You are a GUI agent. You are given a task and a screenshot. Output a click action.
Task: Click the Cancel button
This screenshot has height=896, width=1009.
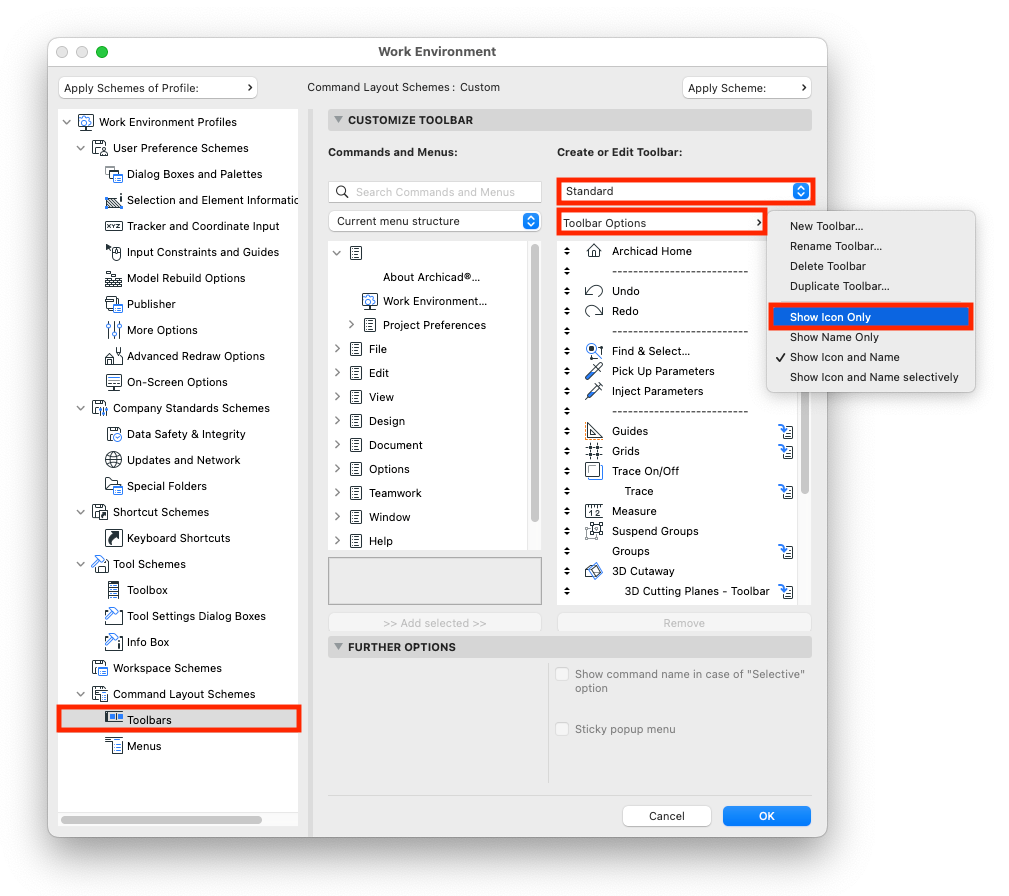(x=666, y=816)
